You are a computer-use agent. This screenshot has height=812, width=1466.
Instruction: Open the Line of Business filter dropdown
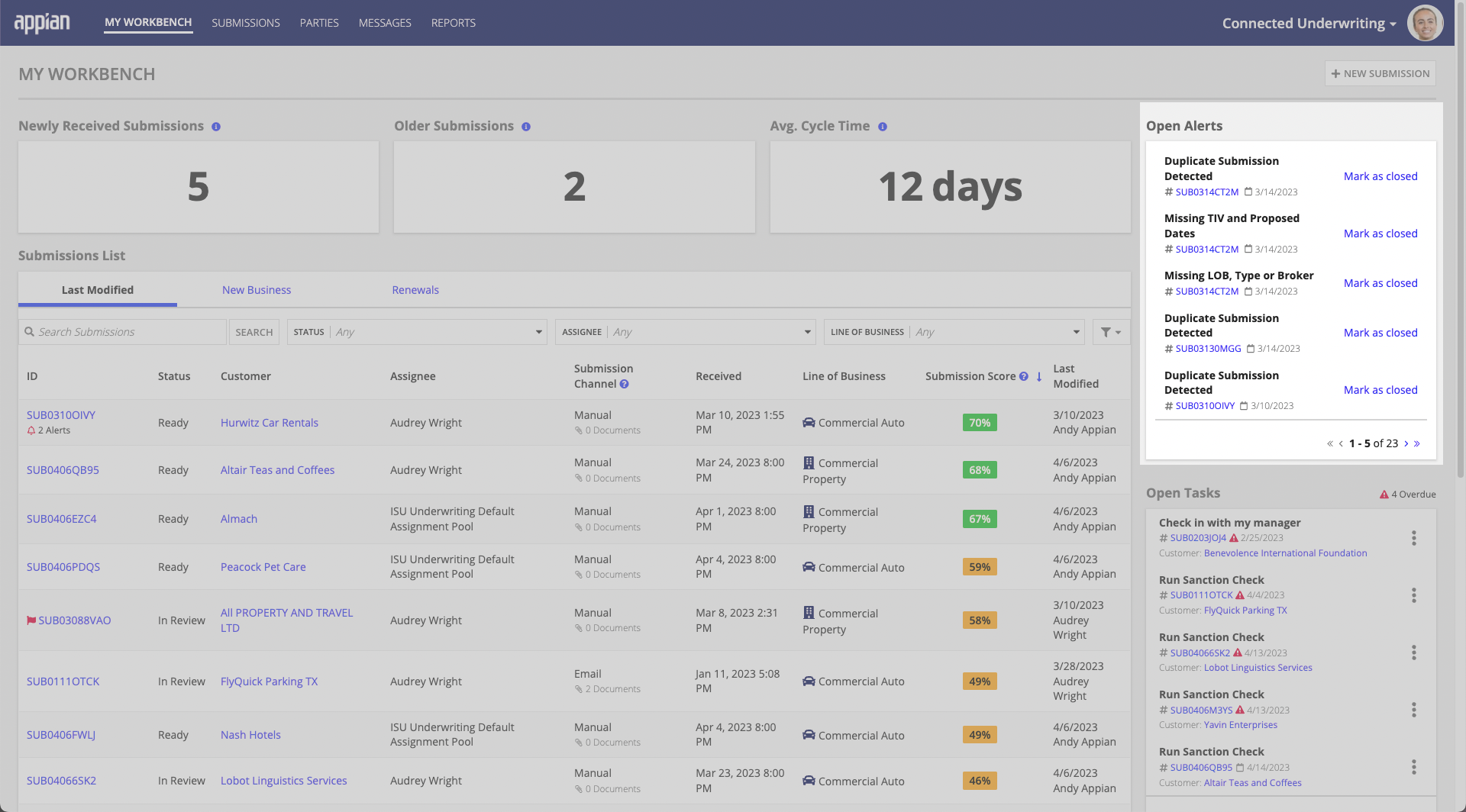click(x=954, y=332)
